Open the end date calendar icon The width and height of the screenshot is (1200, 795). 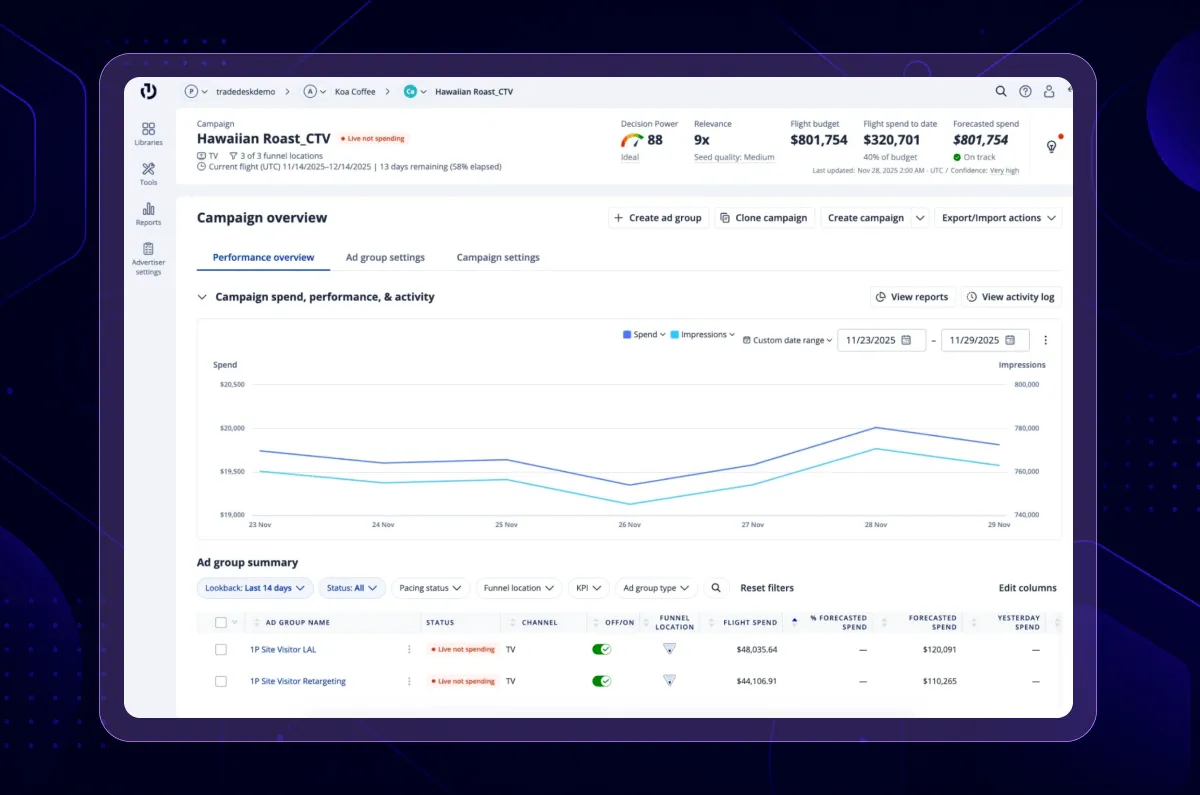coord(1010,340)
